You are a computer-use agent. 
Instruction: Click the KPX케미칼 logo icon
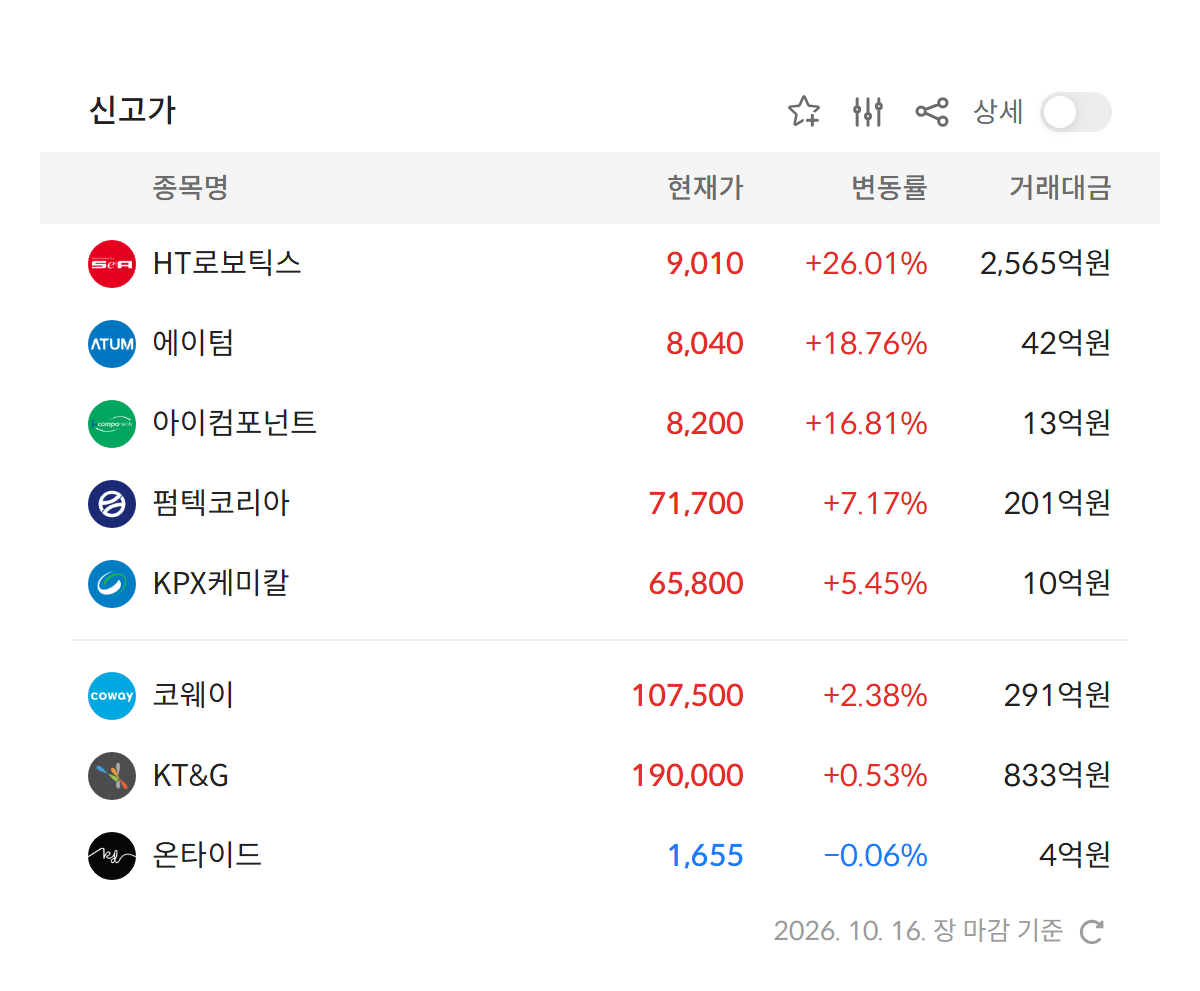pyautogui.click(x=112, y=584)
